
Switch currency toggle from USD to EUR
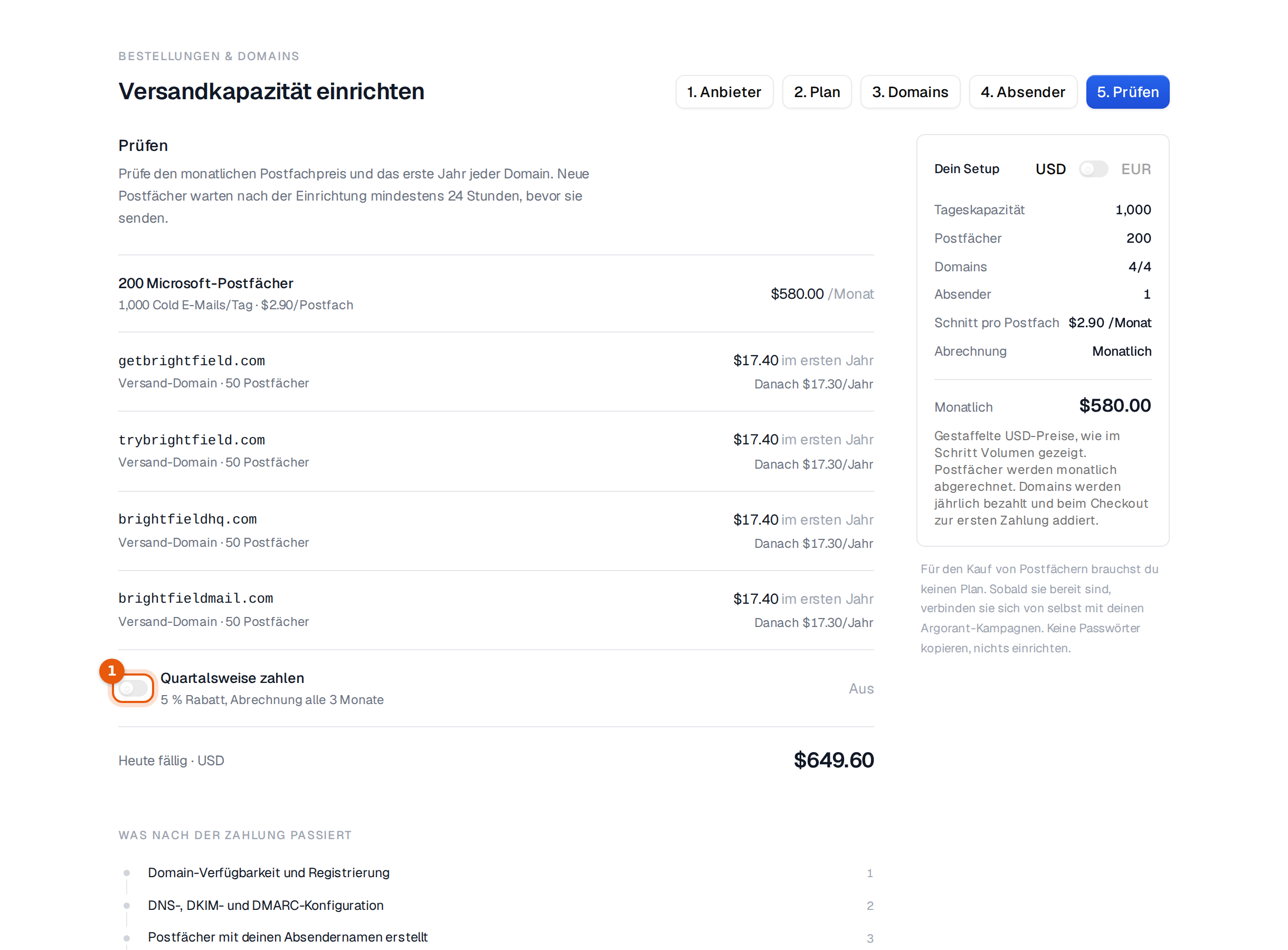pos(1093,169)
